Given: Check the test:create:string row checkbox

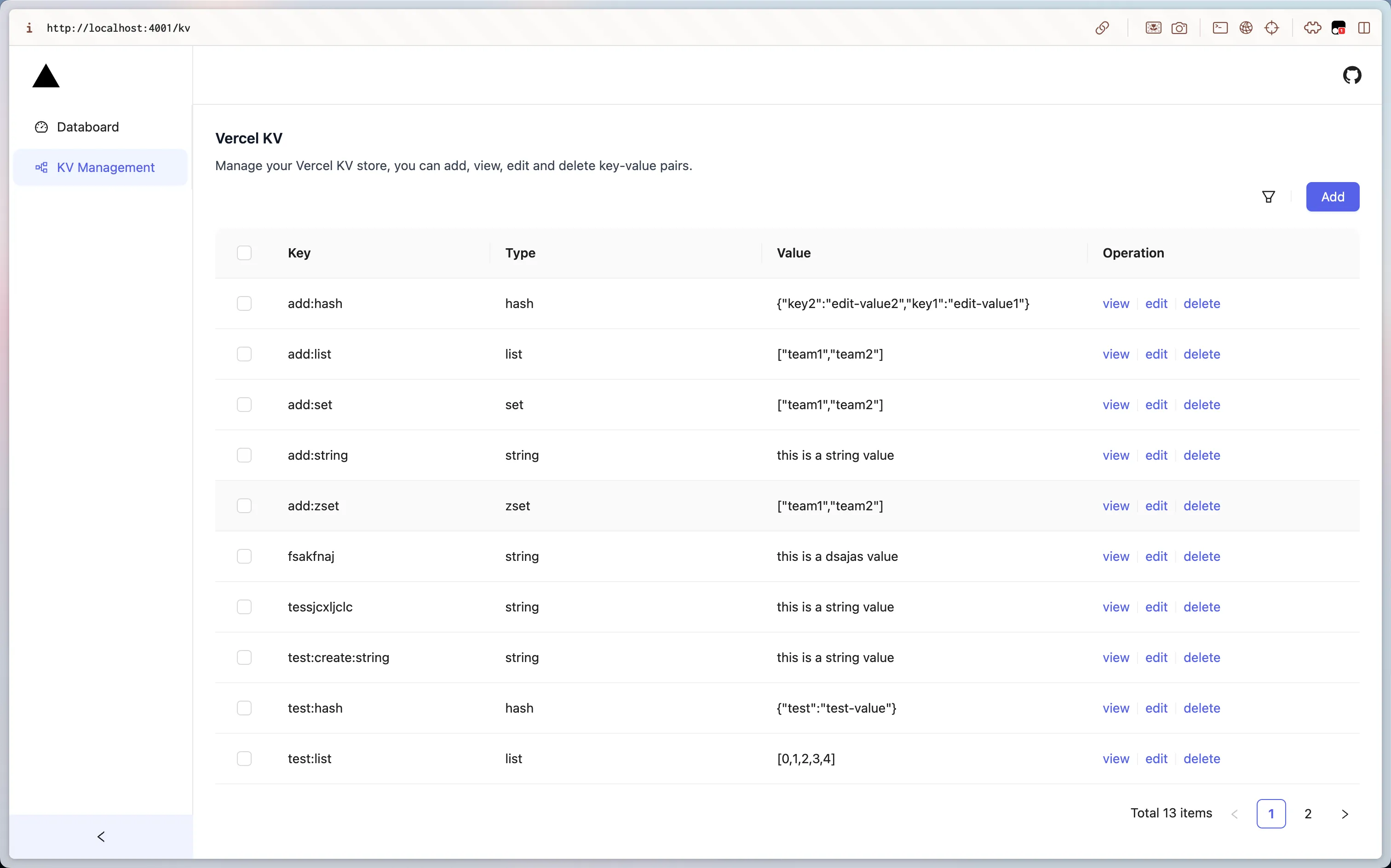Looking at the screenshot, I should click(244, 657).
